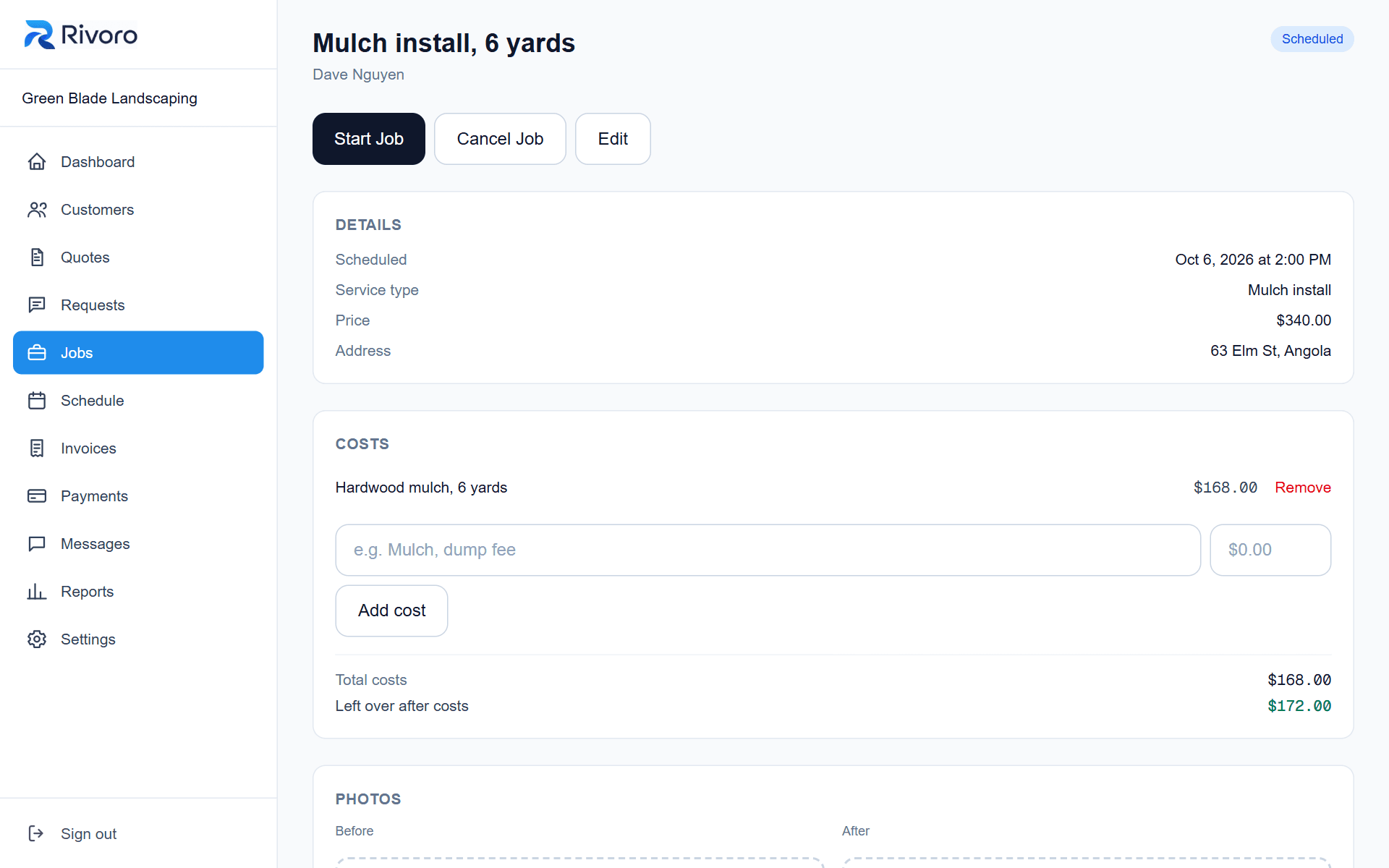
Task: Click the Requests message icon
Action: 37,305
